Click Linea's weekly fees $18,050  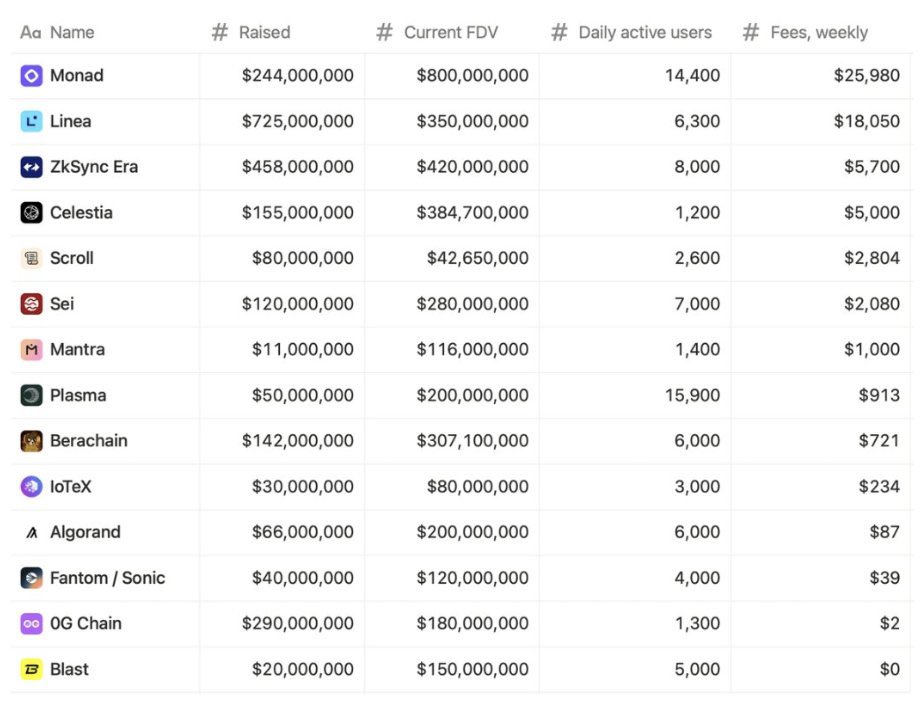867,121
